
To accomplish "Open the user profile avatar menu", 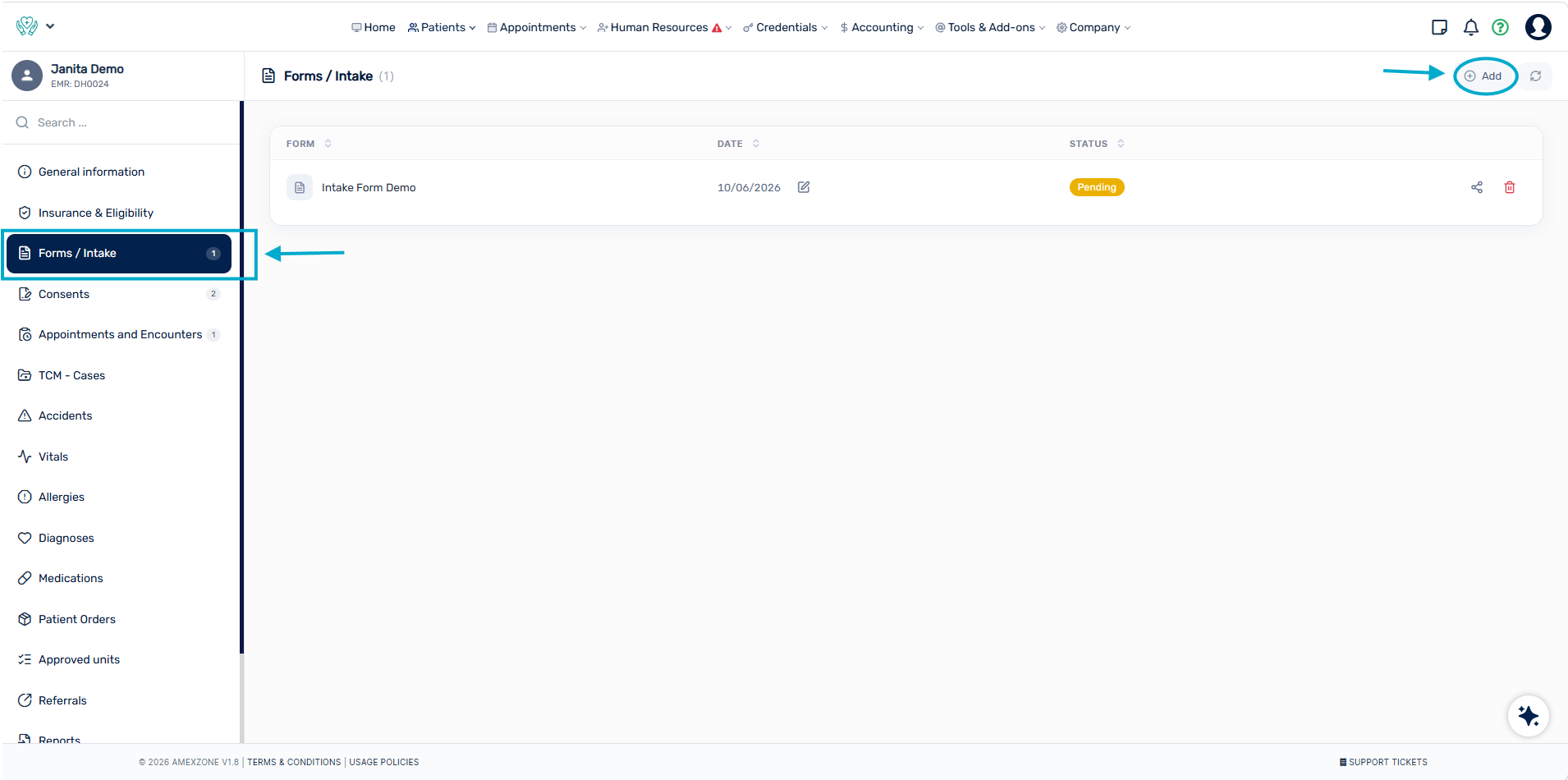I will (1538, 27).
